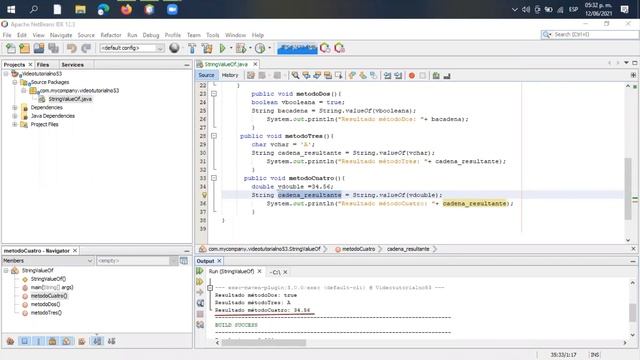This screenshot has height=360, width=640.
Task: Click the New File toolbar icon
Action: coord(11,48)
